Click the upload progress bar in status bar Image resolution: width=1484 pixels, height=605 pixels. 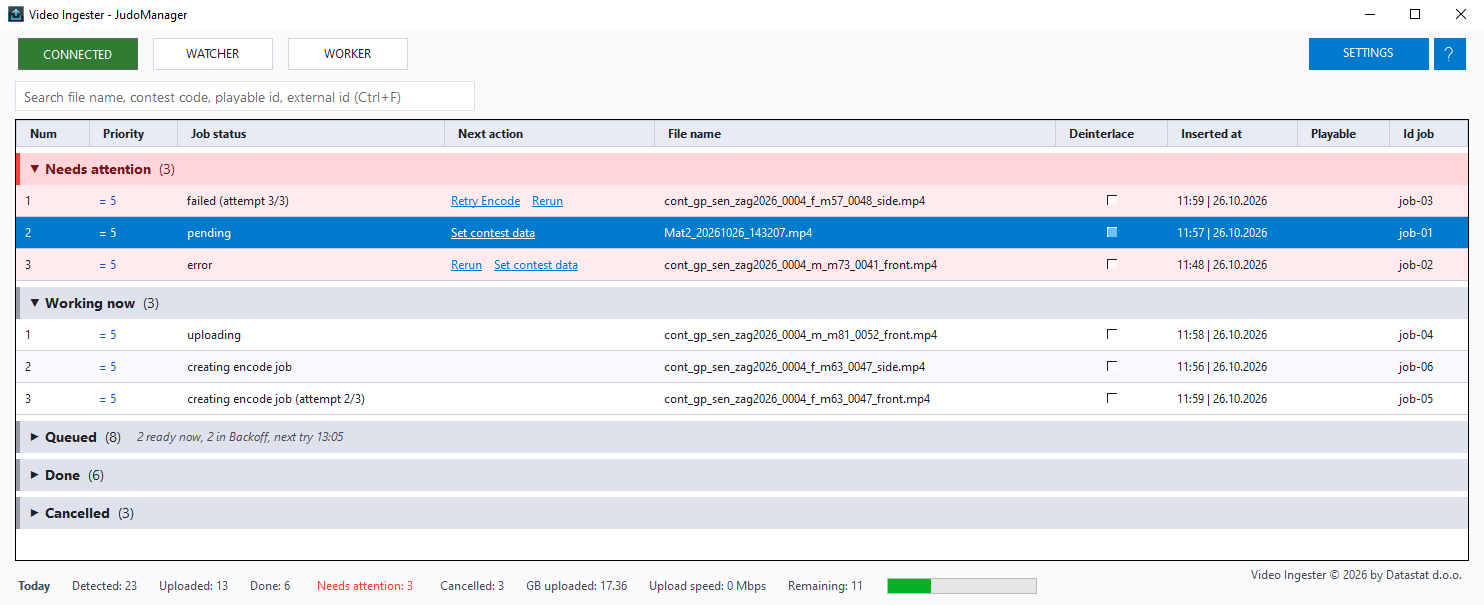coord(962,586)
